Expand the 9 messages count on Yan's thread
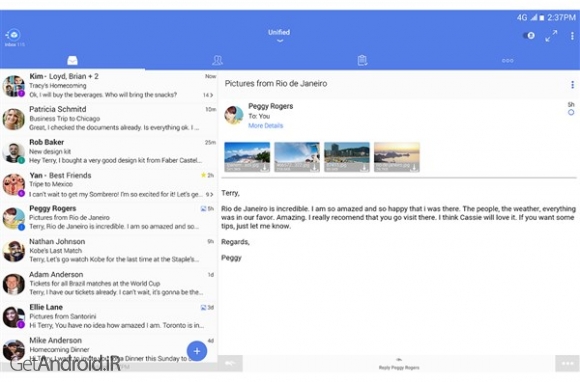 point(210,194)
